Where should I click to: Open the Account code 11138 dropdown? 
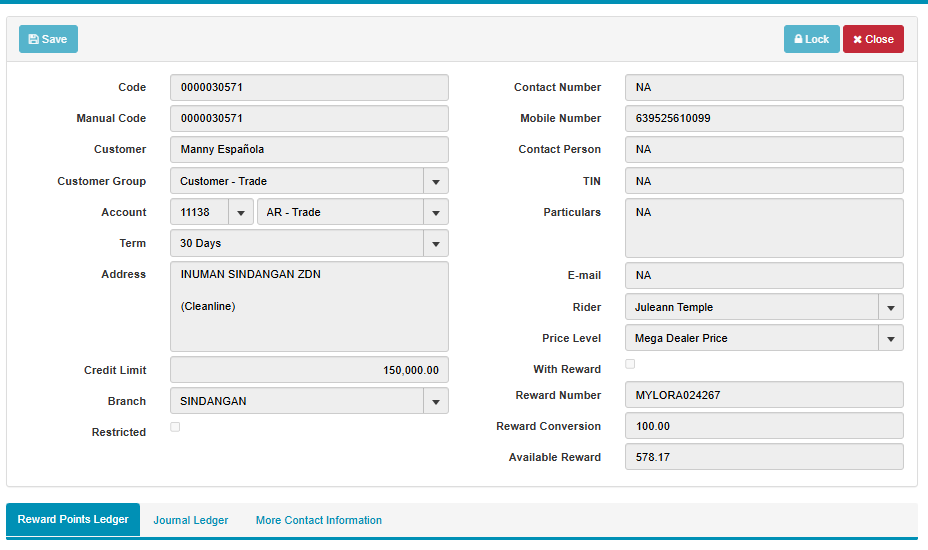pos(241,212)
